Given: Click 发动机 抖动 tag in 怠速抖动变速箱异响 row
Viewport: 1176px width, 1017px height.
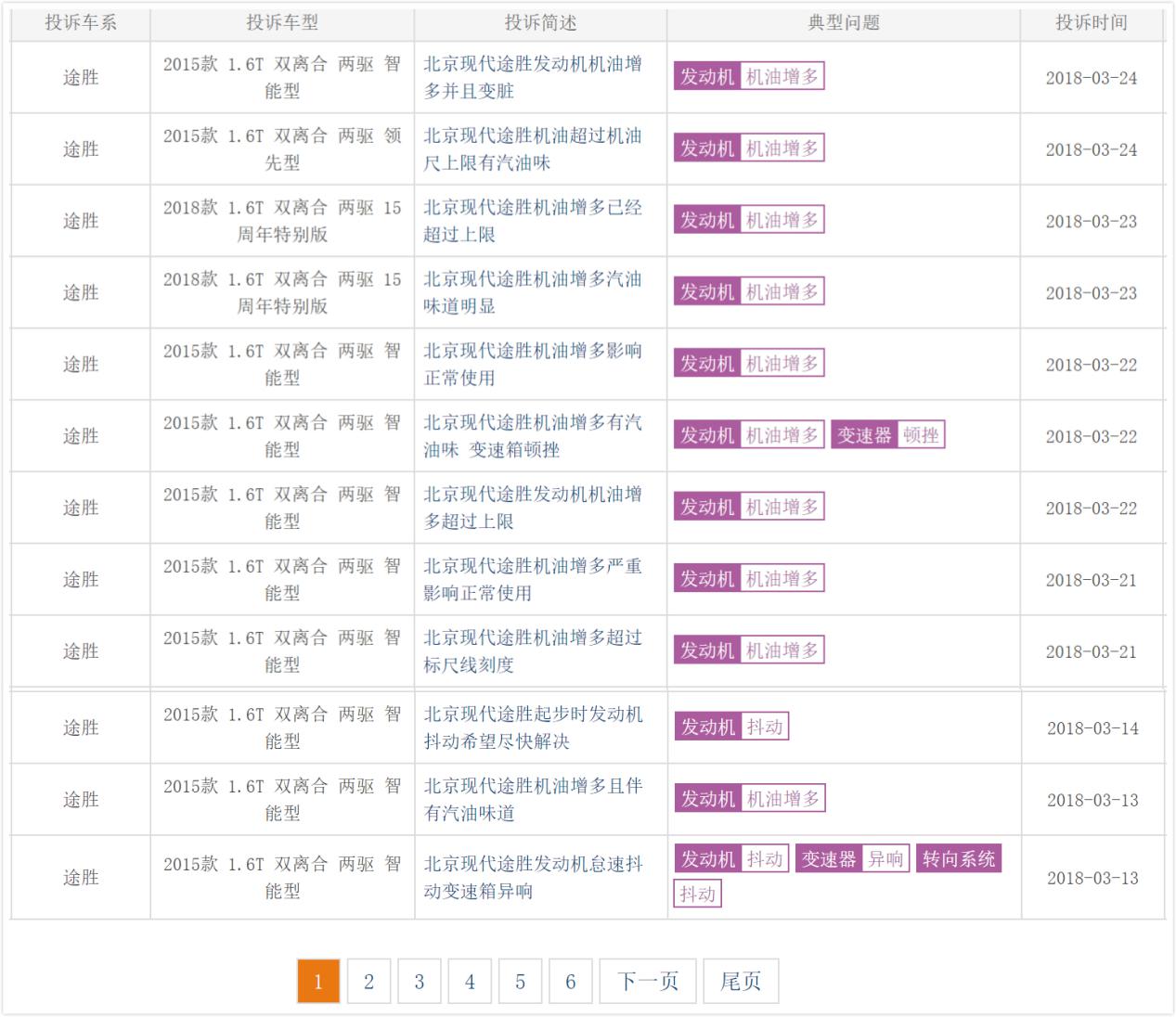Looking at the screenshot, I should [731, 859].
